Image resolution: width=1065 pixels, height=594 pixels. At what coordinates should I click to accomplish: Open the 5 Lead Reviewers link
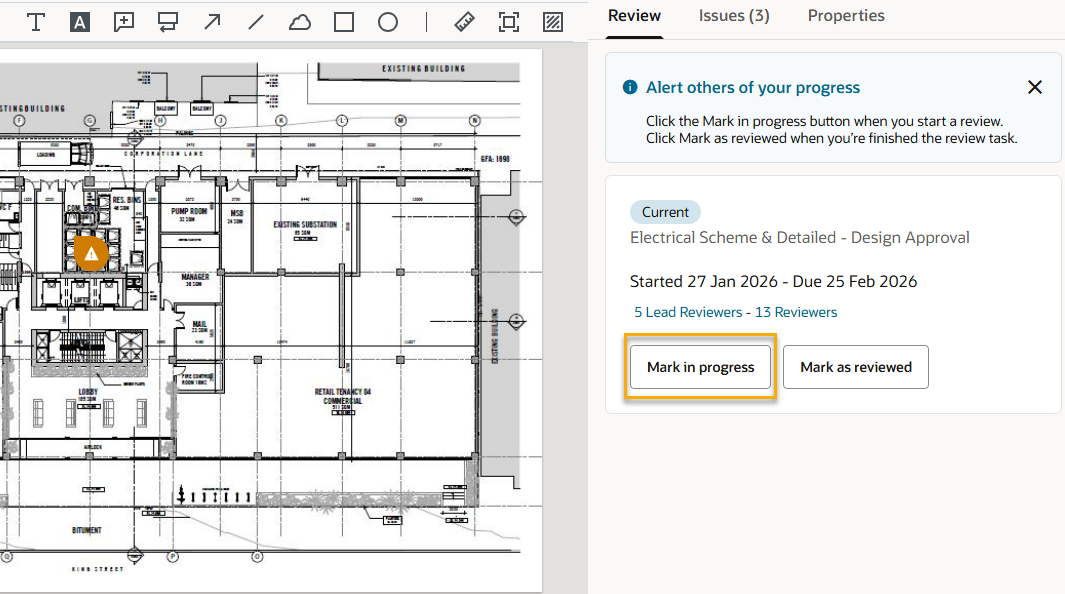pos(688,312)
